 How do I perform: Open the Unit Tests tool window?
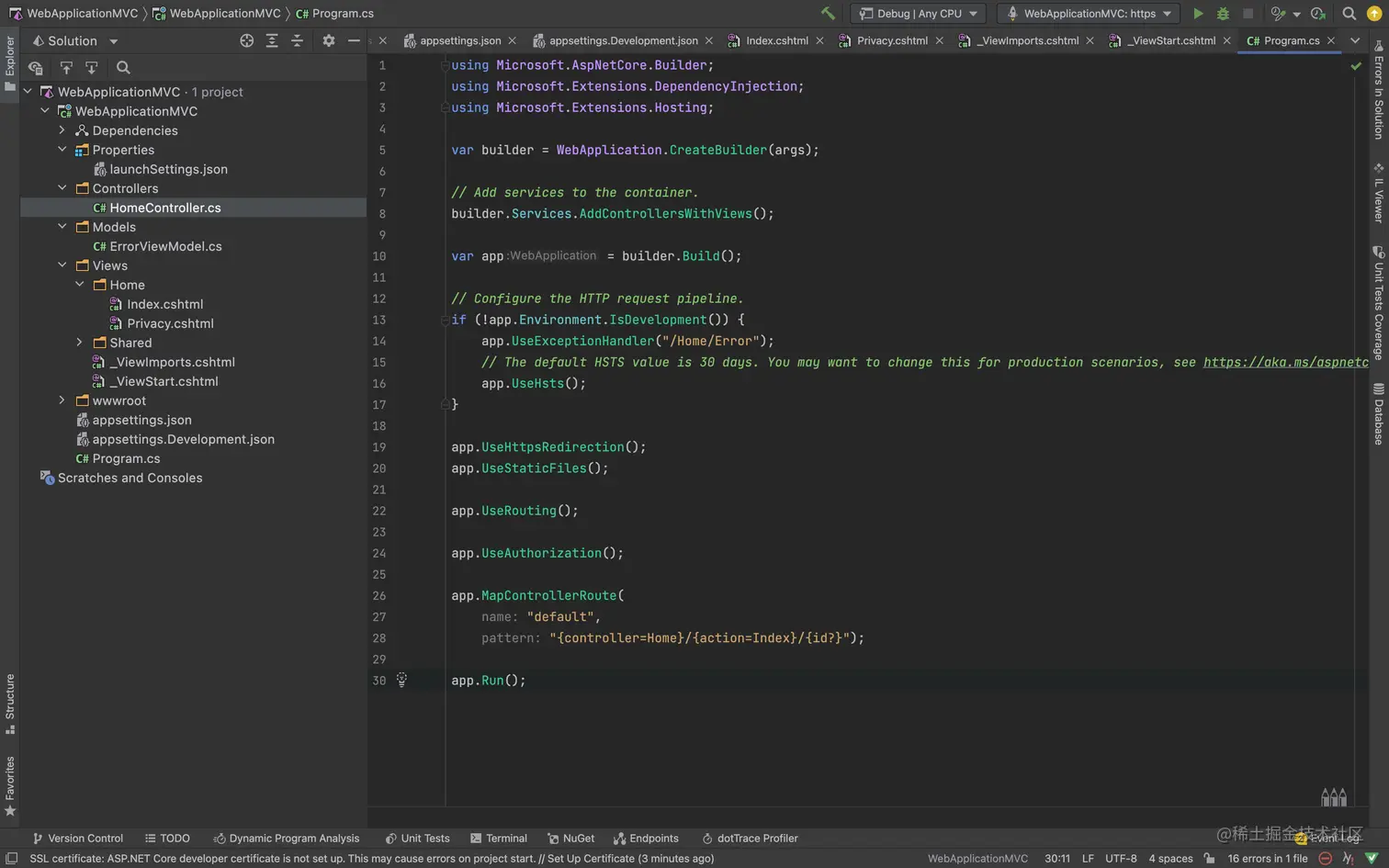tap(417, 838)
